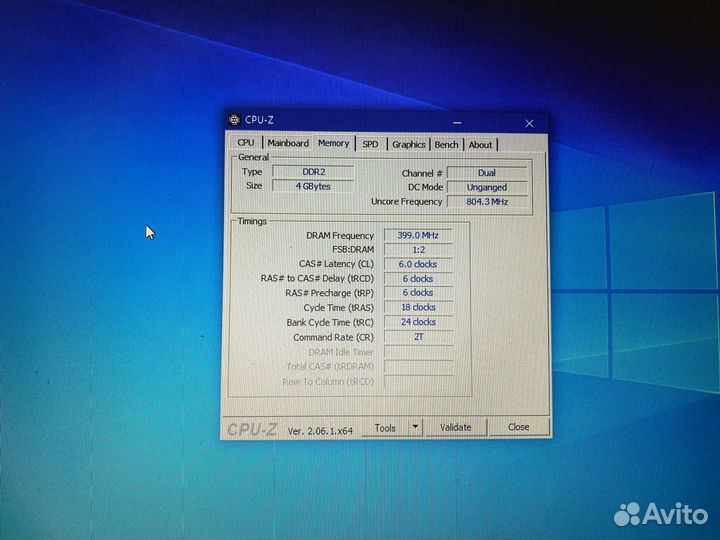Click the Validate button

click(456, 428)
